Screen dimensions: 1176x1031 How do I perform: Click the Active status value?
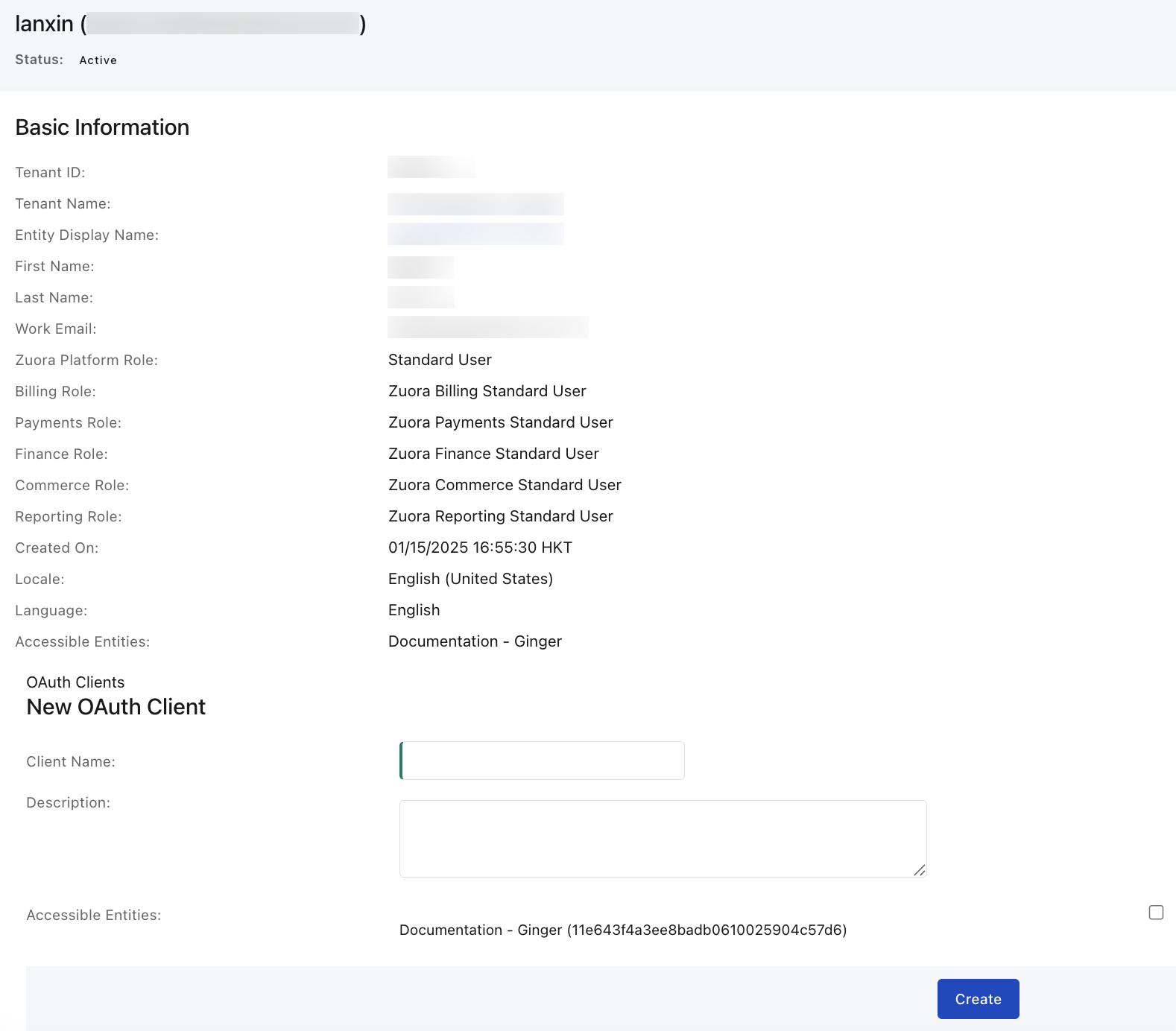(98, 60)
